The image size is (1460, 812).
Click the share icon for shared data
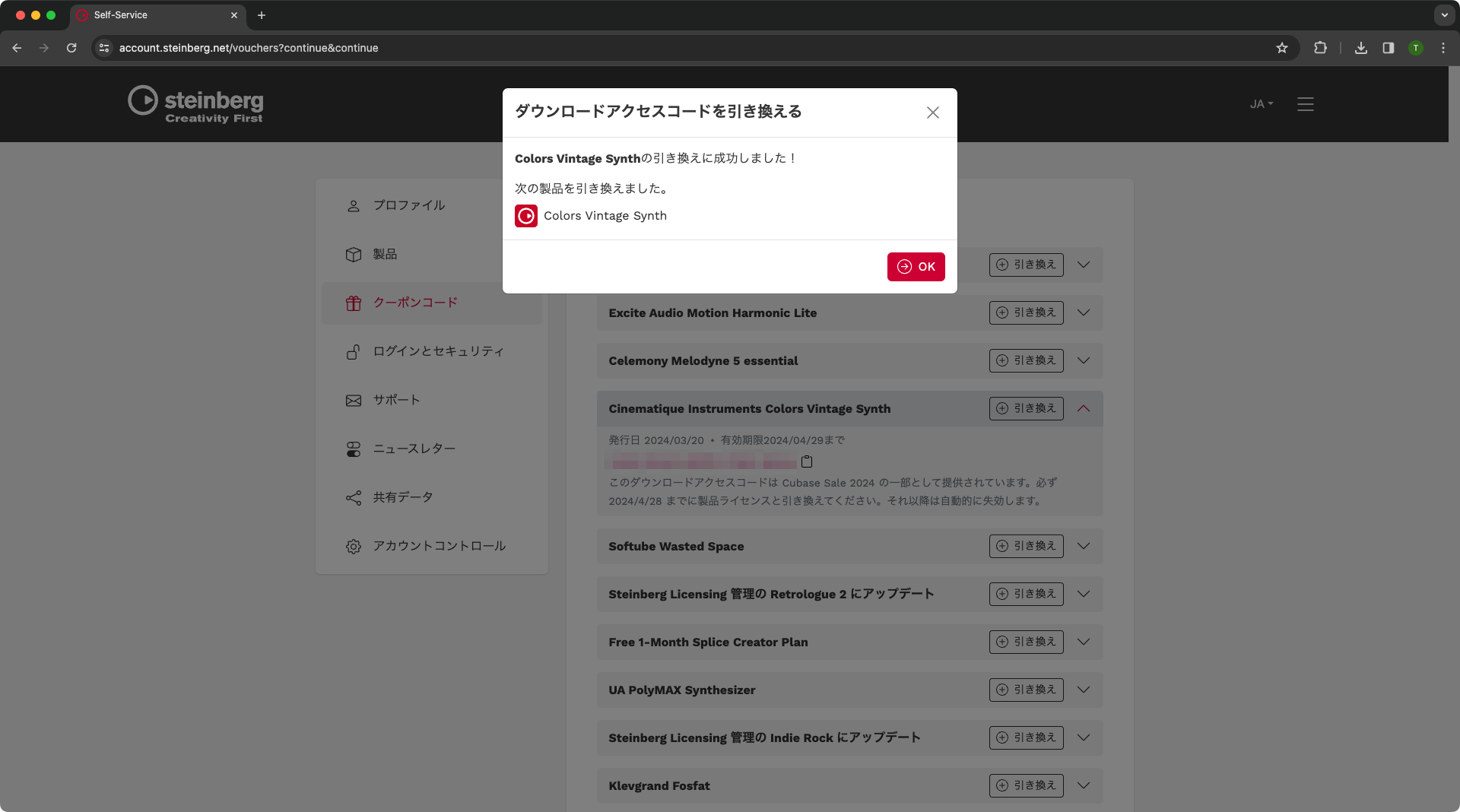pos(353,498)
